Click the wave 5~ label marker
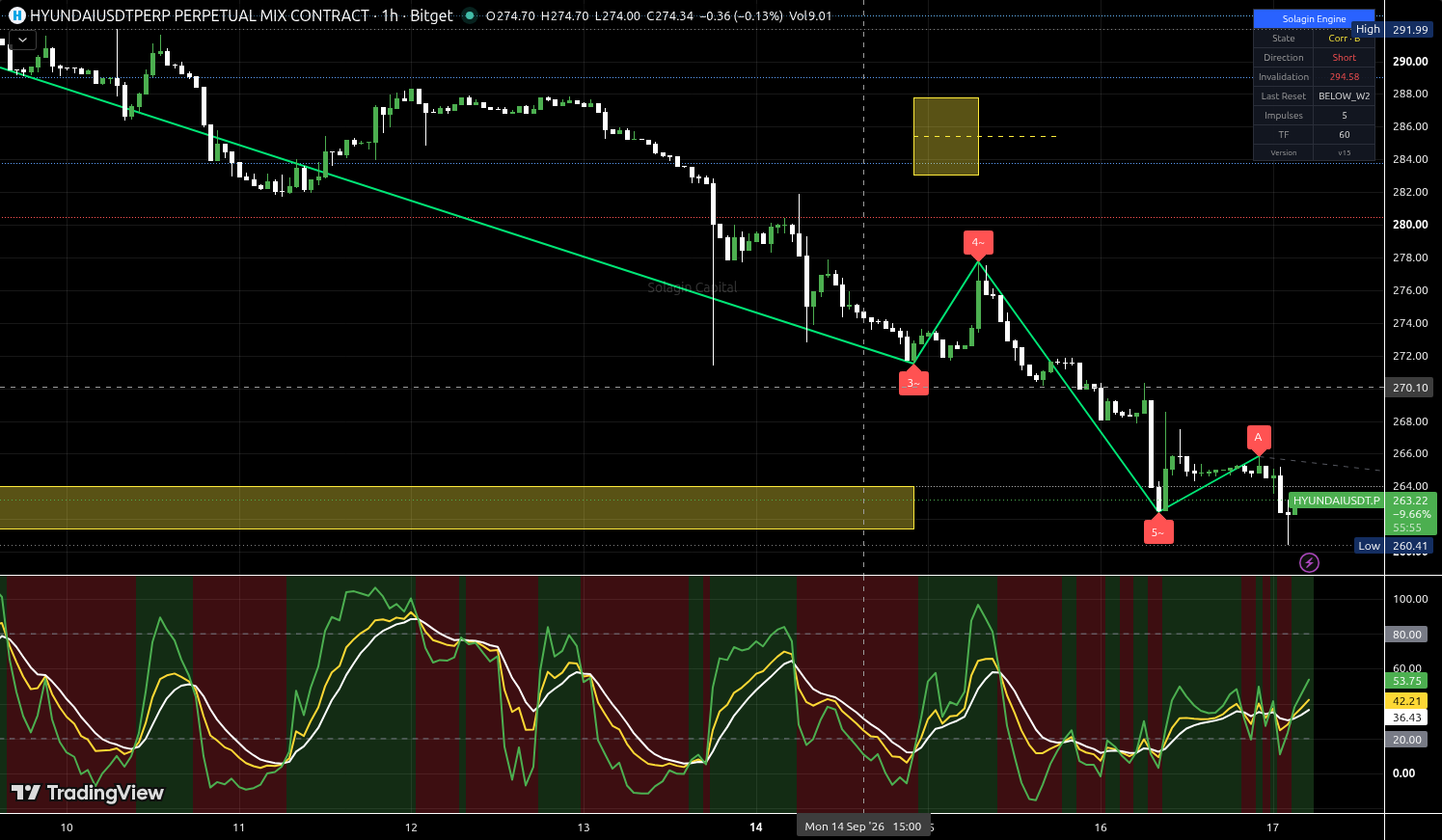1442x840 pixels. pyautogui.click(x=1158, y=530)
